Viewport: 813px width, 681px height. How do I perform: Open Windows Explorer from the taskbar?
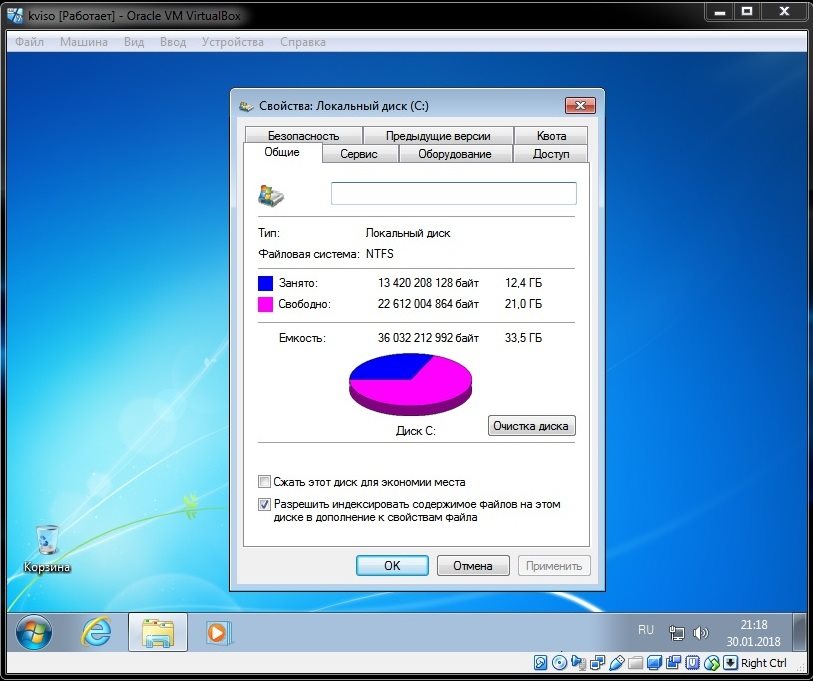158,632
